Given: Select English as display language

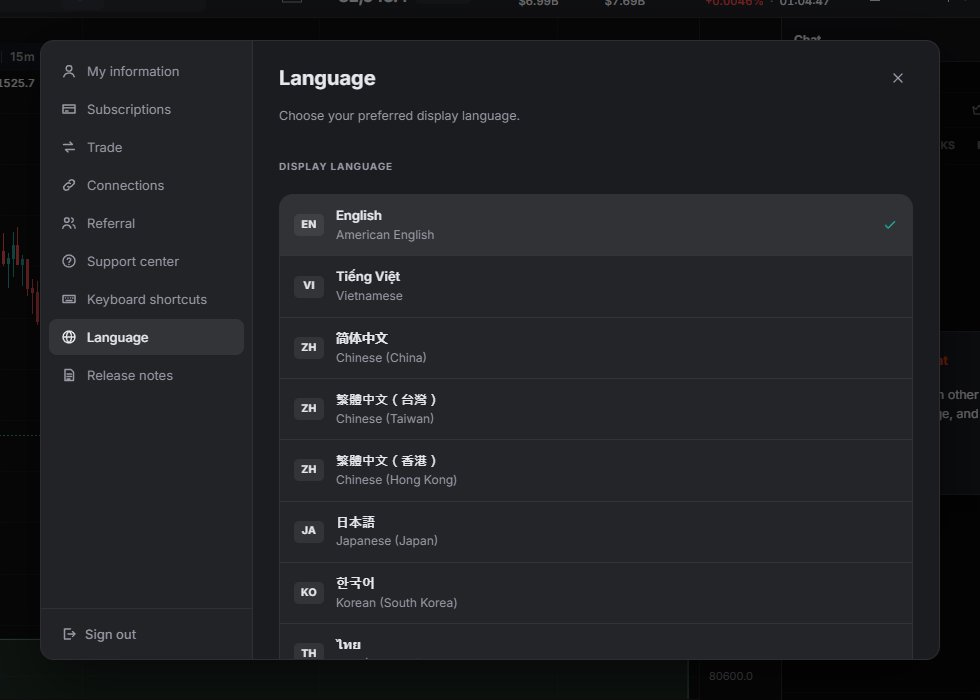Looking at the screenshot, I should tap(596, 225).
